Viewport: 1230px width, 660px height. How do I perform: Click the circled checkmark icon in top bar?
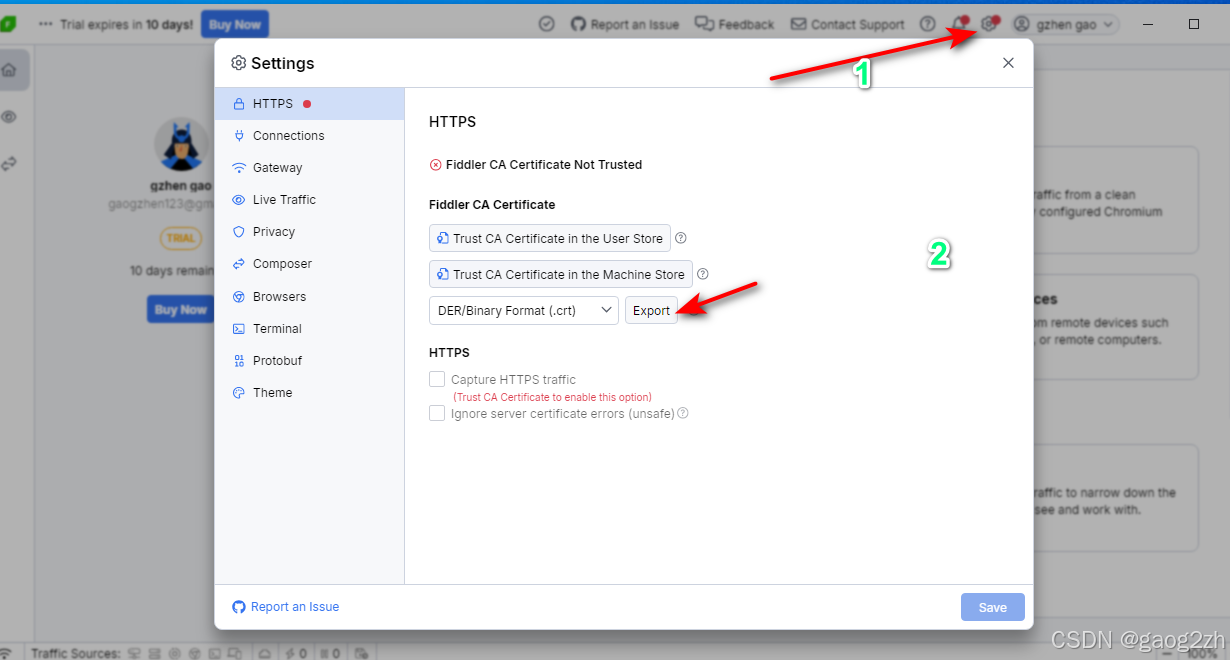coord(546,24)
